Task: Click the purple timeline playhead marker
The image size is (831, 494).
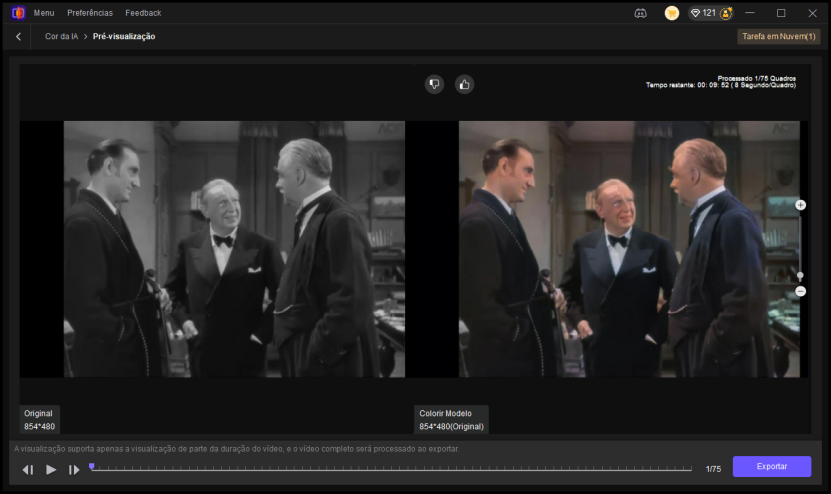Action: (x=92, y=466)
